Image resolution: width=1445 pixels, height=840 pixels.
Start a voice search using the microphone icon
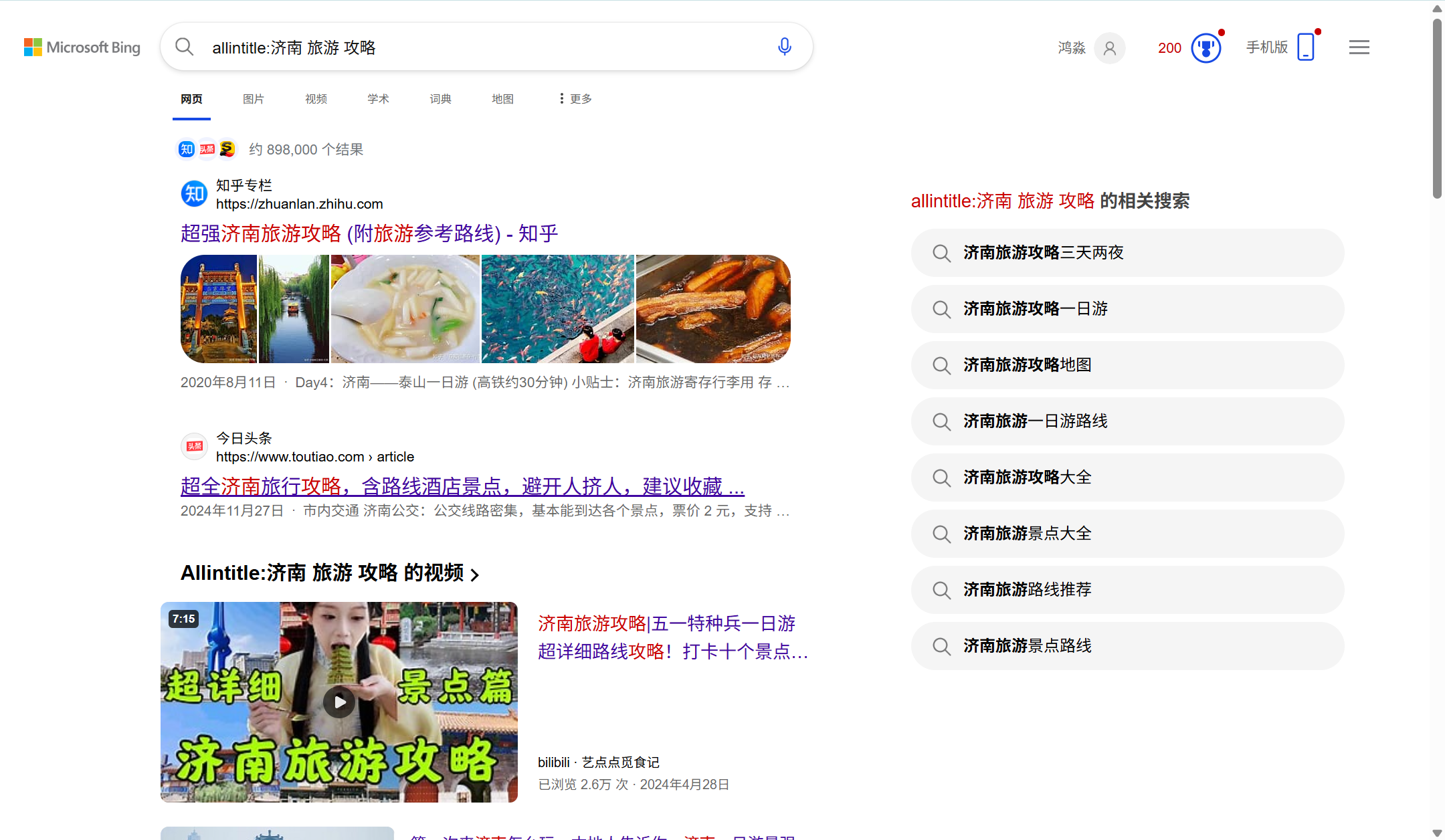pyautogui.click(x=783, y=46)
